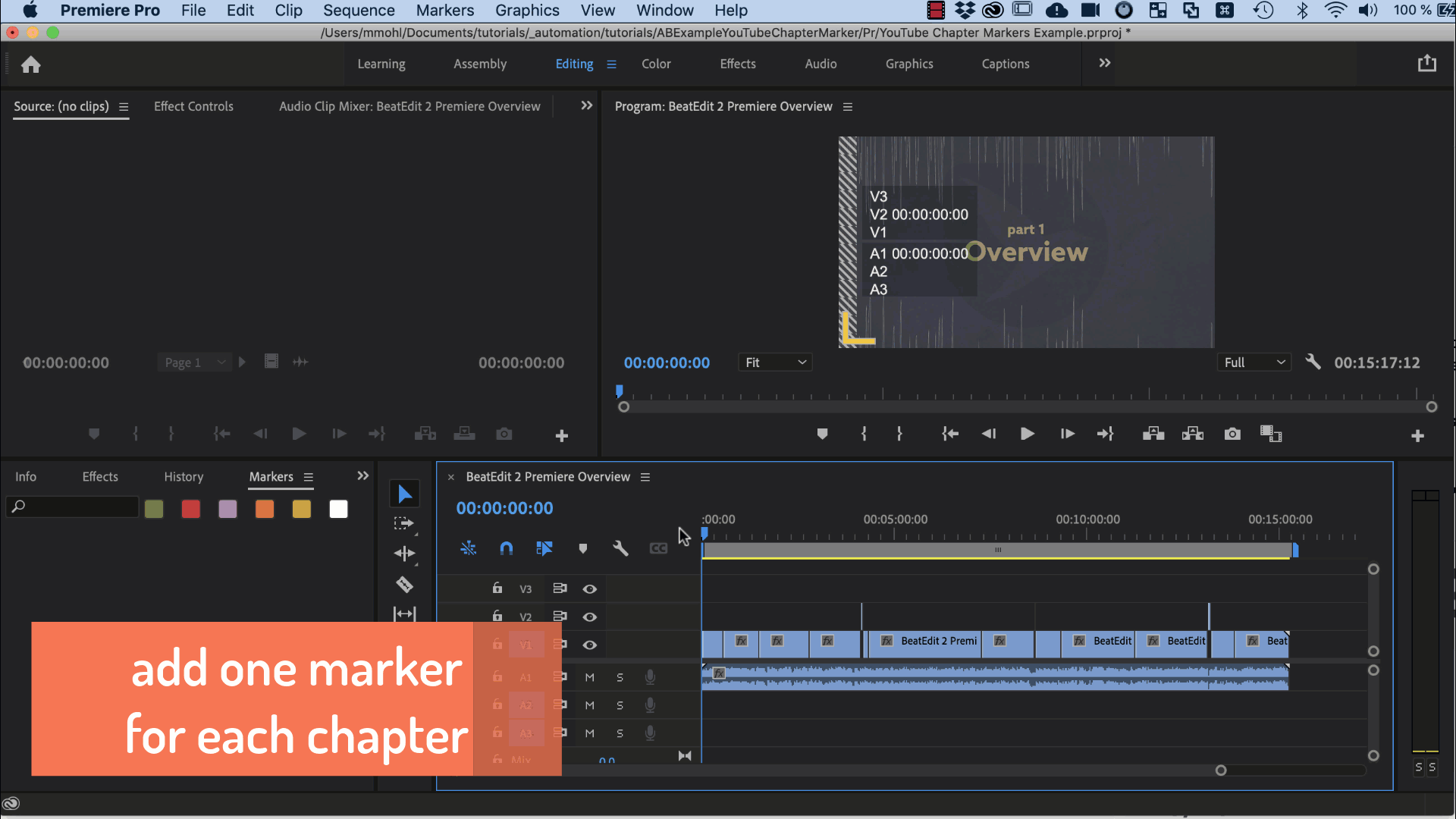Screen dimensions: 1456x819
Task: Click Quick Export share icon
Action: 1426,64
